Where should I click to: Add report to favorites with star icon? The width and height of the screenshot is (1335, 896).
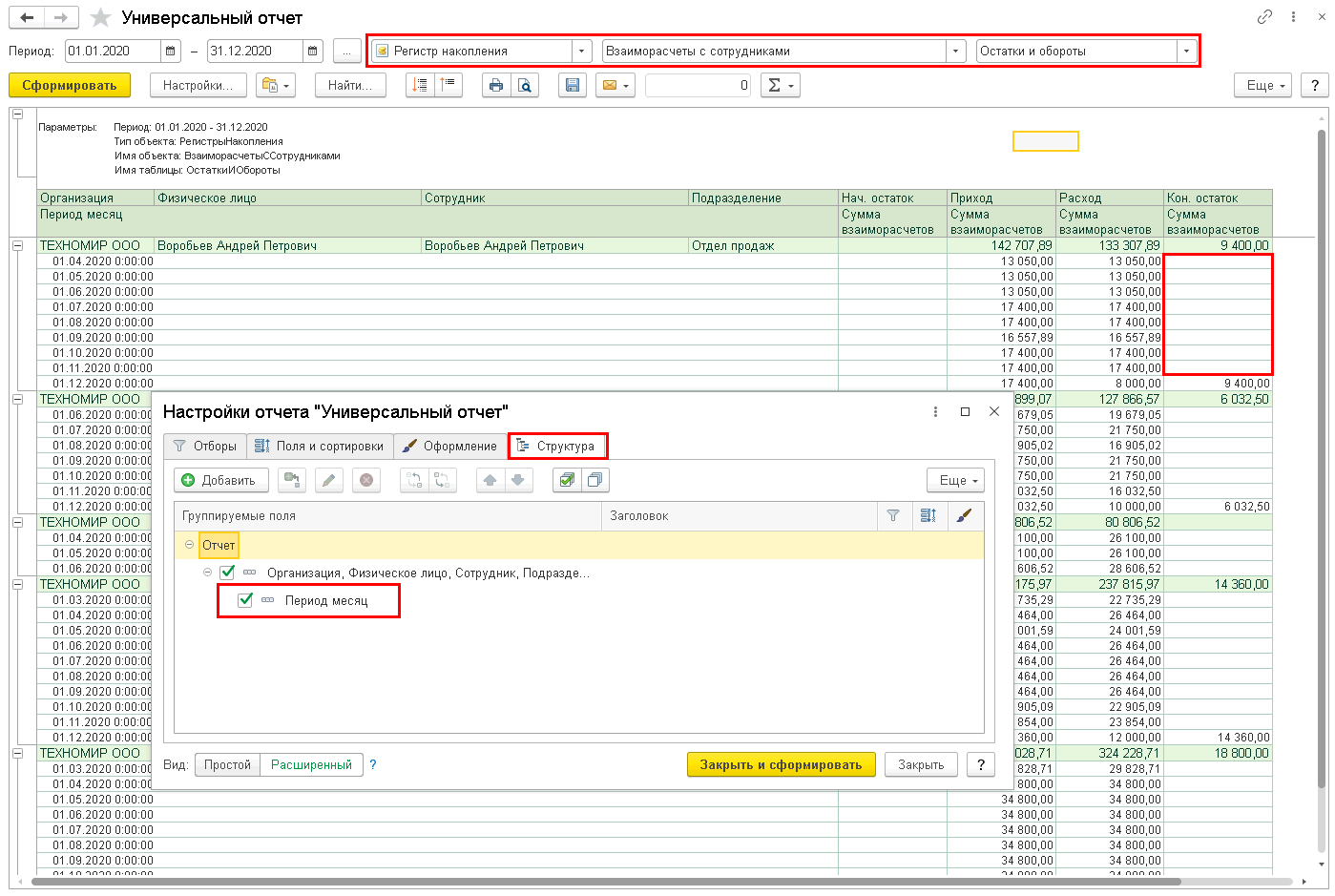pos(100,18)
